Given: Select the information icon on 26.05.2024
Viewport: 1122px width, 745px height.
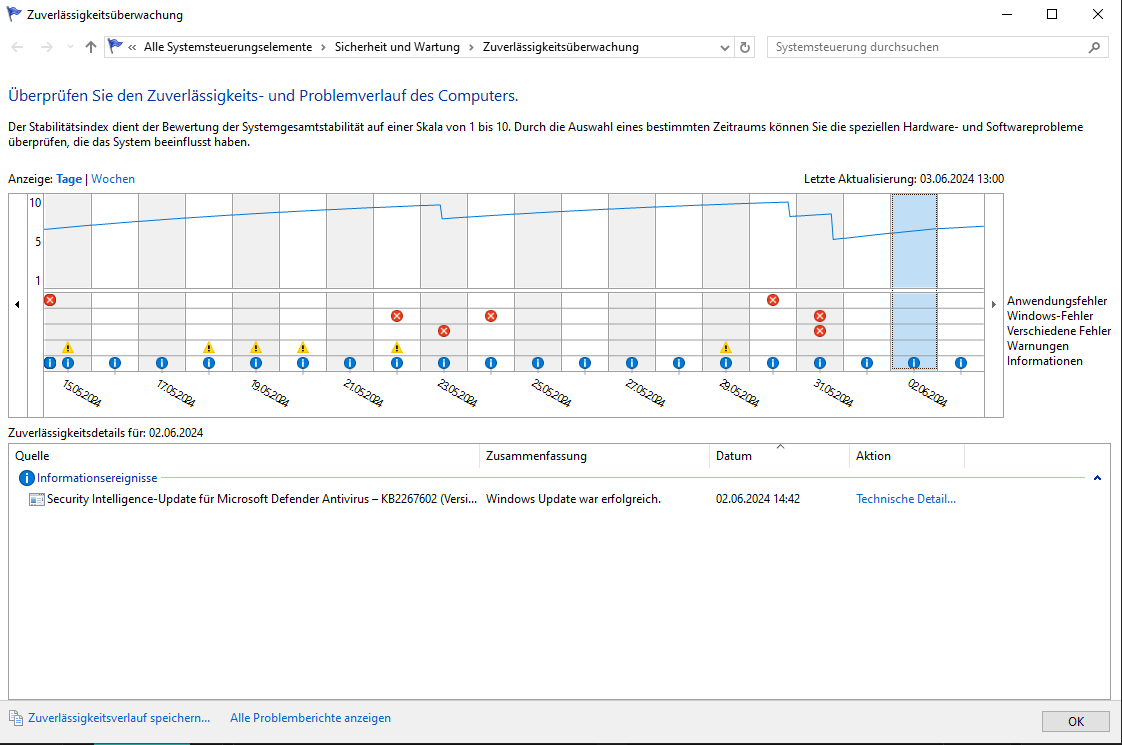Looking at the screenshot, I should click(x=585, y=363).
